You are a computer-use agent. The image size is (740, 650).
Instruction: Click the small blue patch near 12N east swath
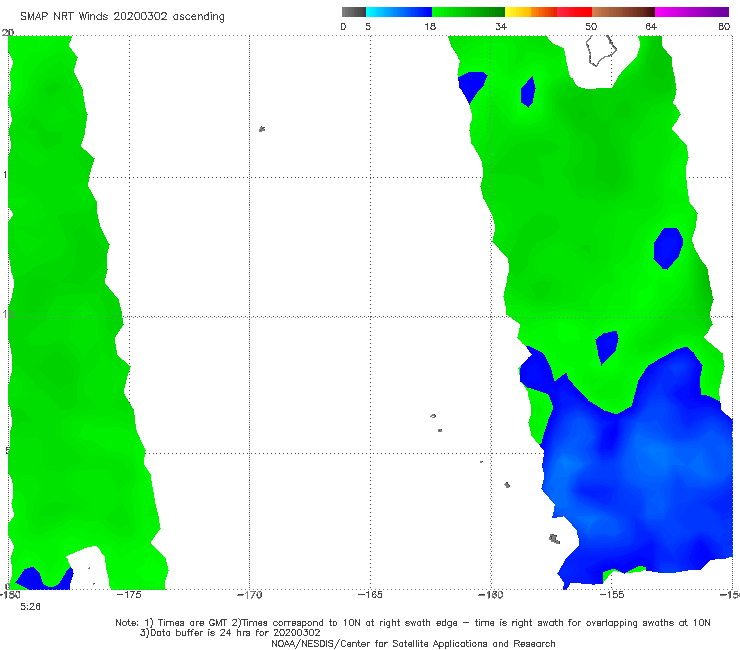tap(668, 248)
